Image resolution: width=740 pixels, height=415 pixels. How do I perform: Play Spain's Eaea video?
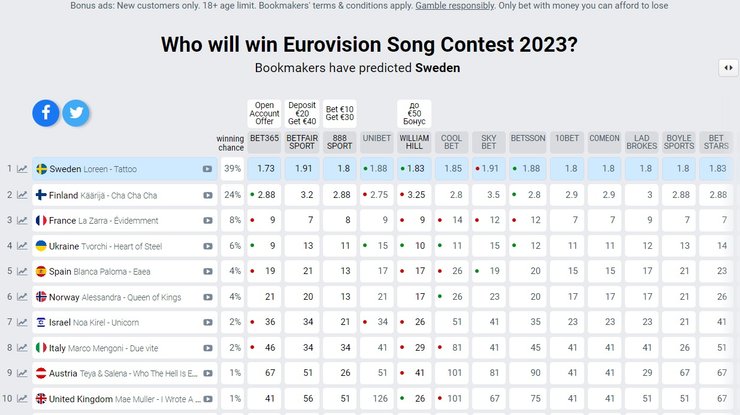click(207, 271)
